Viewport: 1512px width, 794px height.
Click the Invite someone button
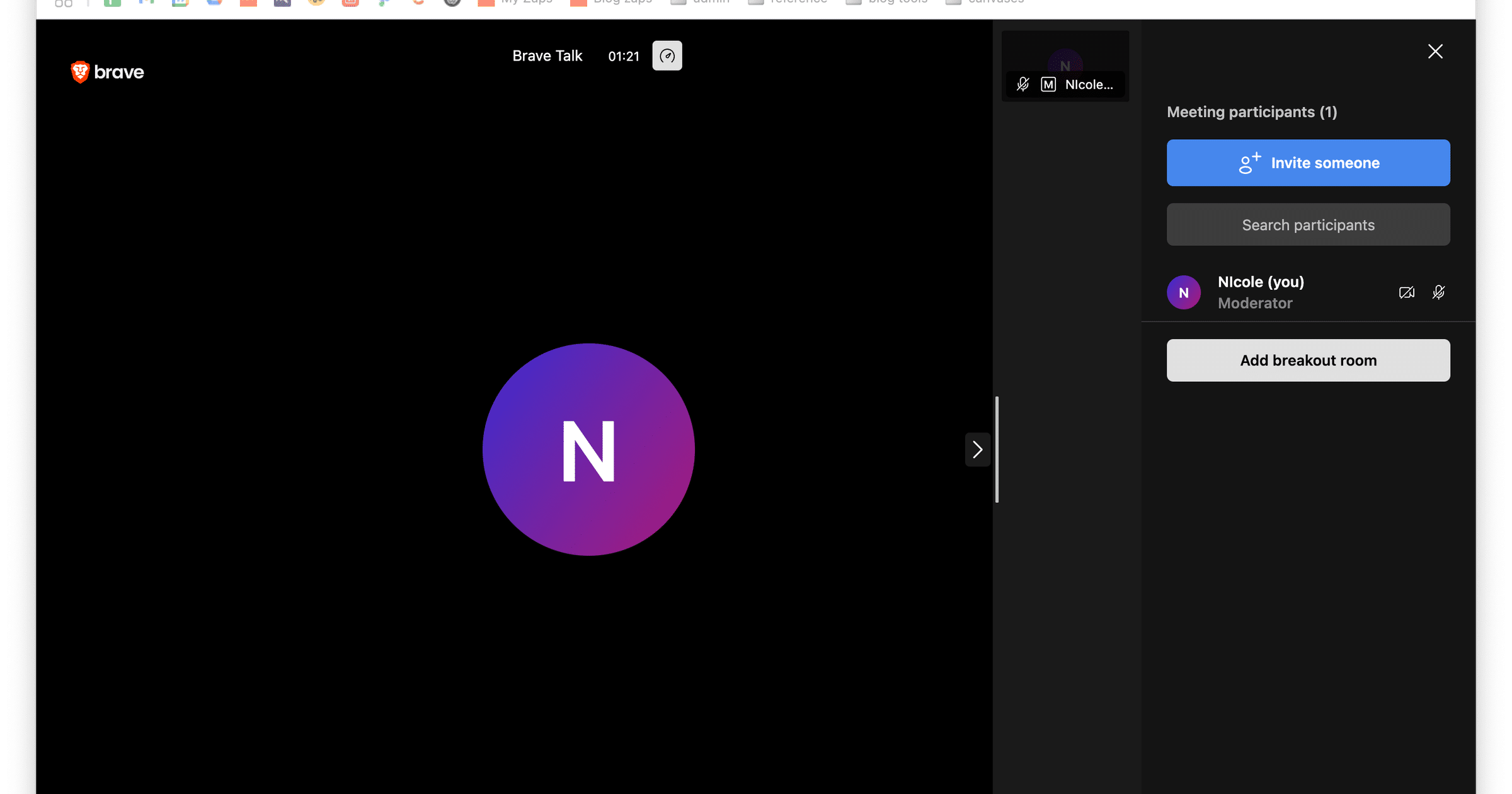pos(1309,163)
